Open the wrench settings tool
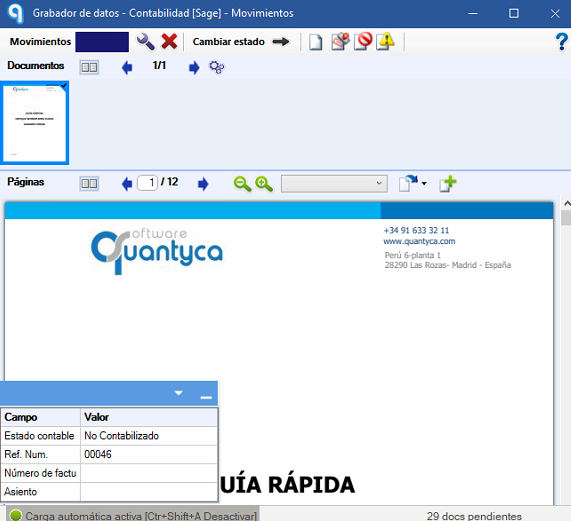571x521 pixels. coord(145,42)
